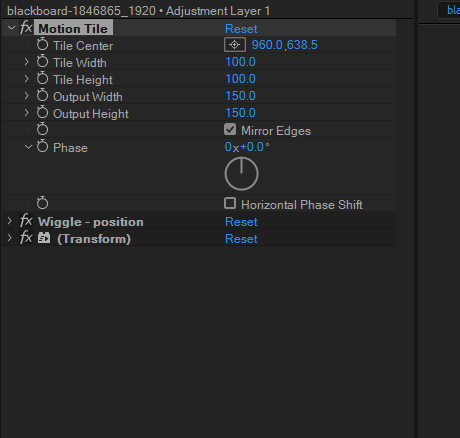
Task: Click the Phase property label
Action: tap(70, 148)
